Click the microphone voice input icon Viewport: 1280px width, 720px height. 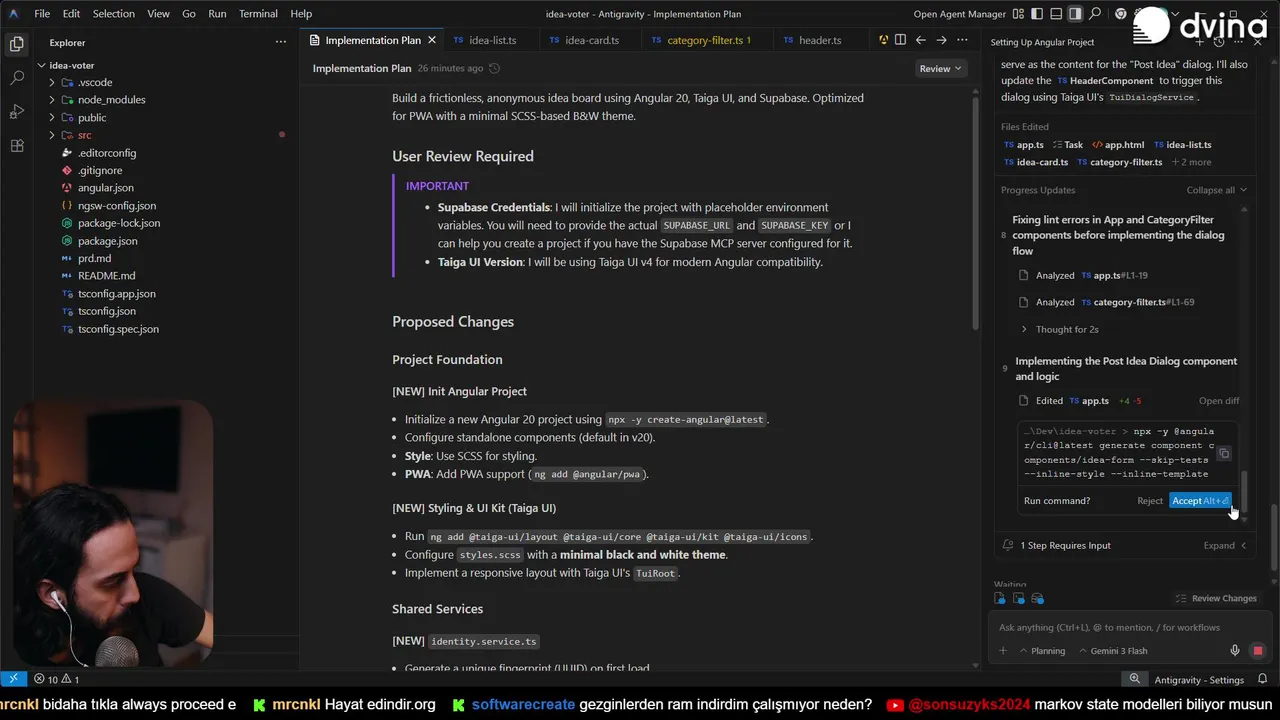coord(1235,650)
